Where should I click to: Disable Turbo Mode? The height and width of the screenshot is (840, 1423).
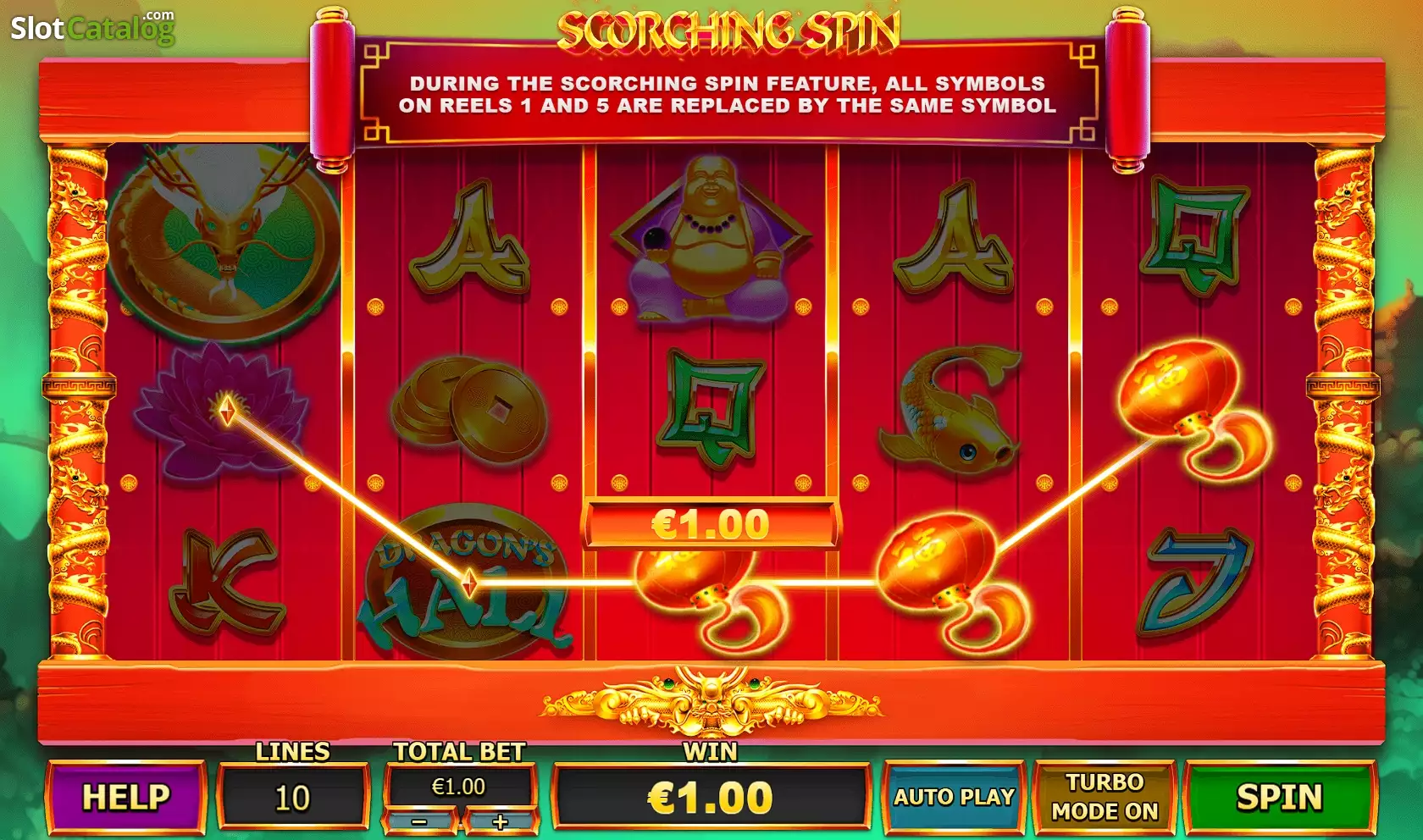tap(1105, 797)
